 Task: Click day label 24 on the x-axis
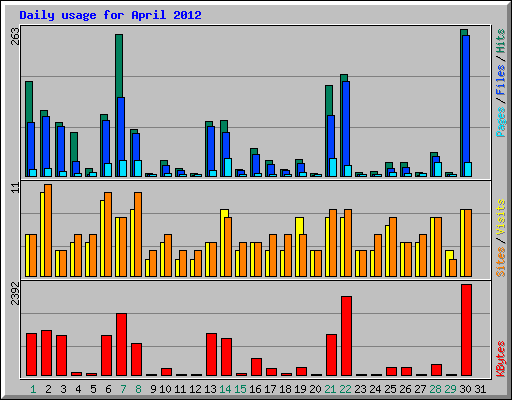[x=375, y=389]
